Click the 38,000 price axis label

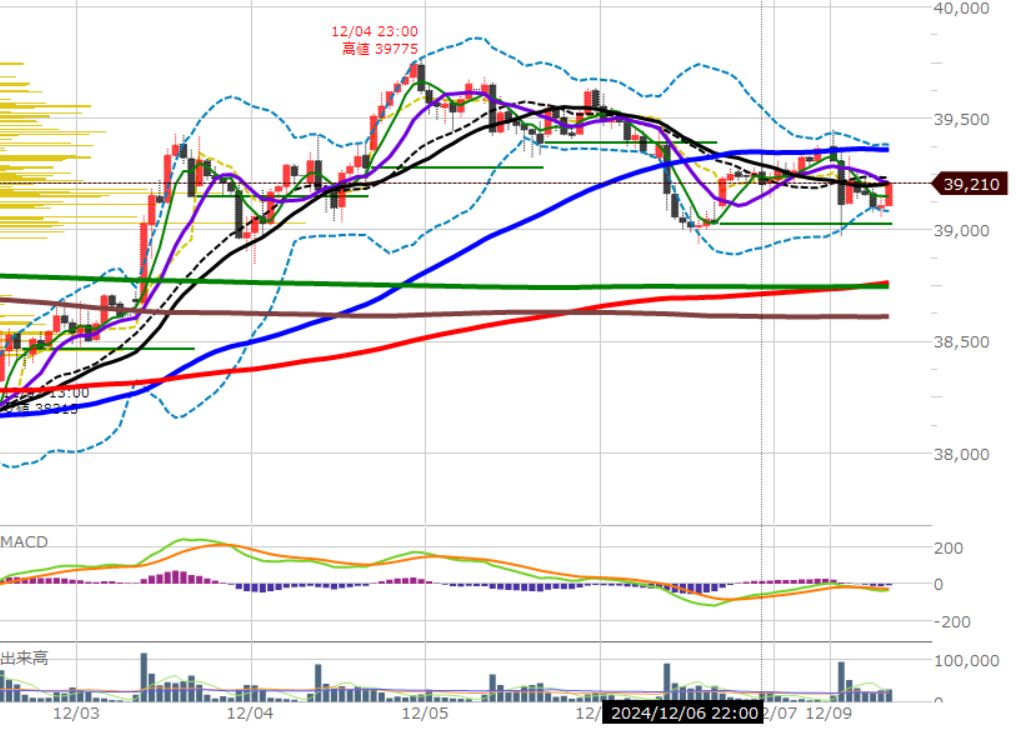(x=961, y=454)
